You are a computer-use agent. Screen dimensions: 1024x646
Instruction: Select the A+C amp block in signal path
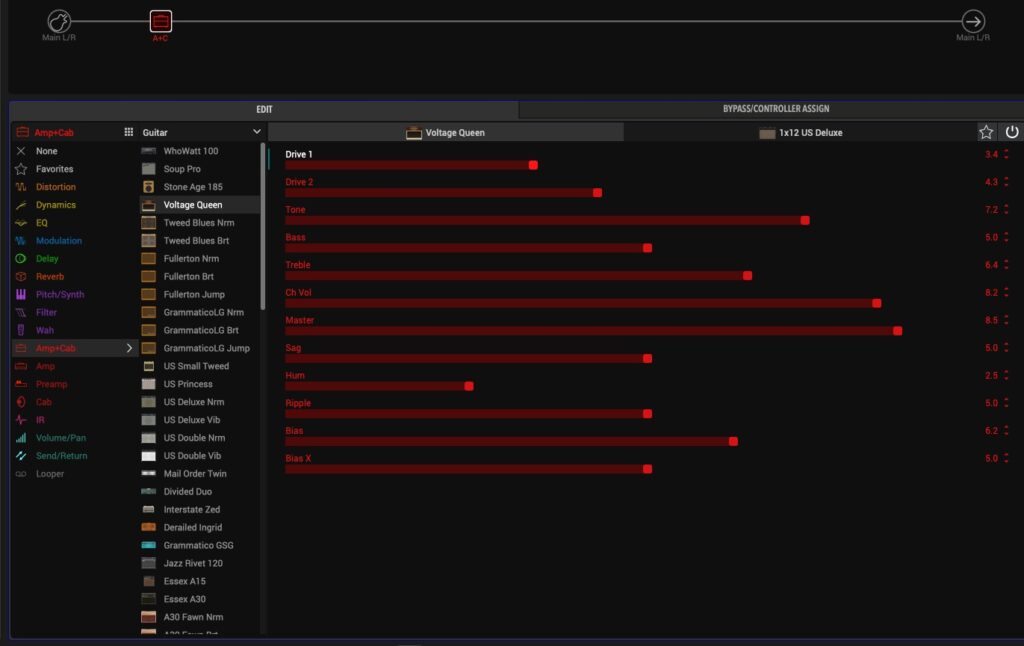click(160, 21)
